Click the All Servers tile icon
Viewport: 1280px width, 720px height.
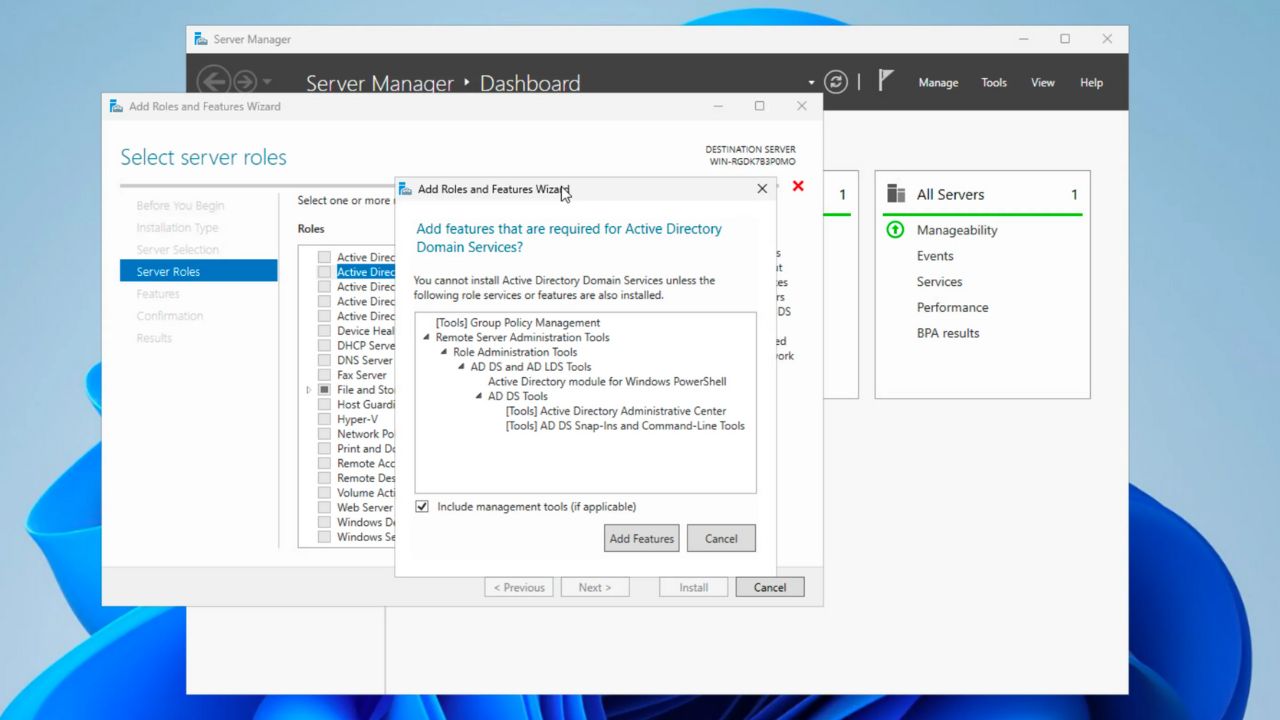pos(896,194)
